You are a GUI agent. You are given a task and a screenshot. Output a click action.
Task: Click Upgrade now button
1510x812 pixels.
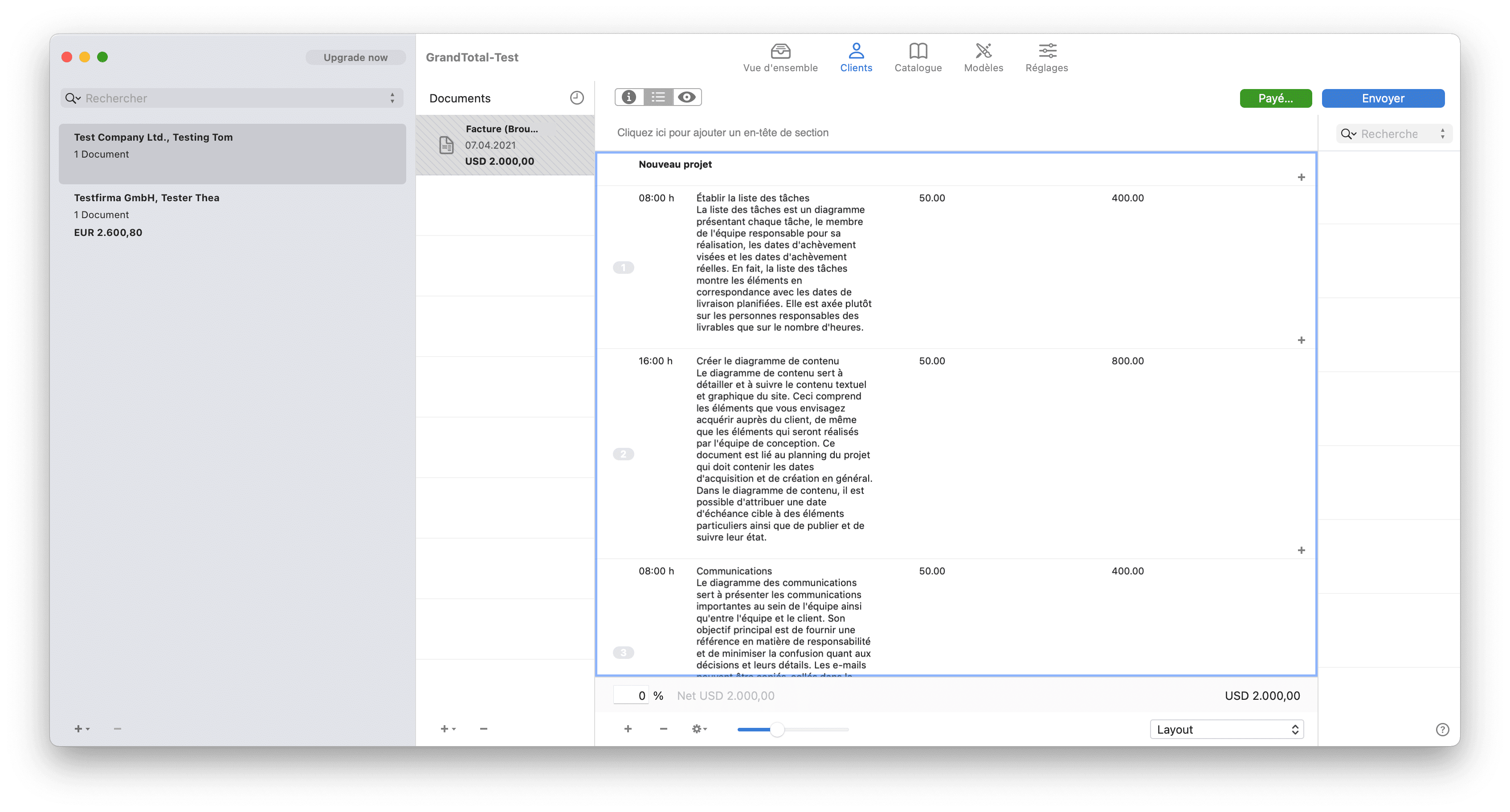[x=355, y=57]
